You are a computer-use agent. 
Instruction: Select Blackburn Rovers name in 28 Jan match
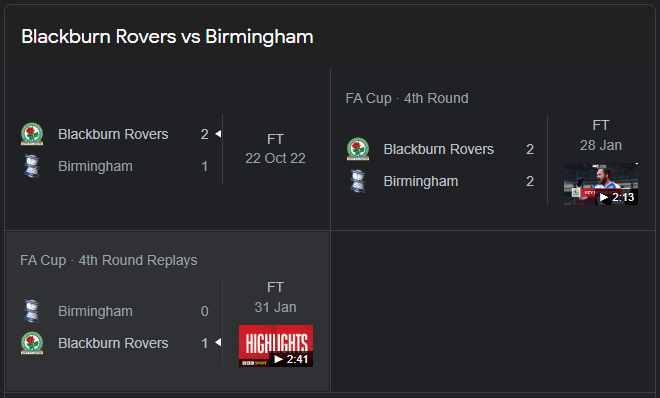(439, 149)
